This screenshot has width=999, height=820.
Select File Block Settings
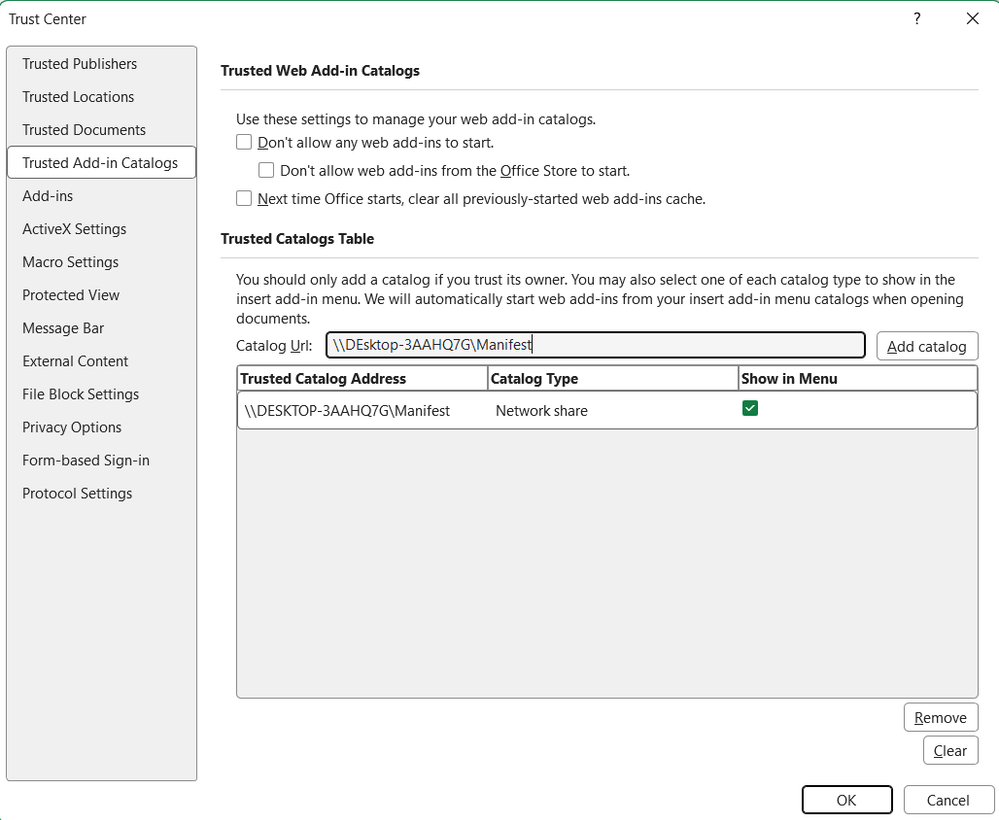81,394
